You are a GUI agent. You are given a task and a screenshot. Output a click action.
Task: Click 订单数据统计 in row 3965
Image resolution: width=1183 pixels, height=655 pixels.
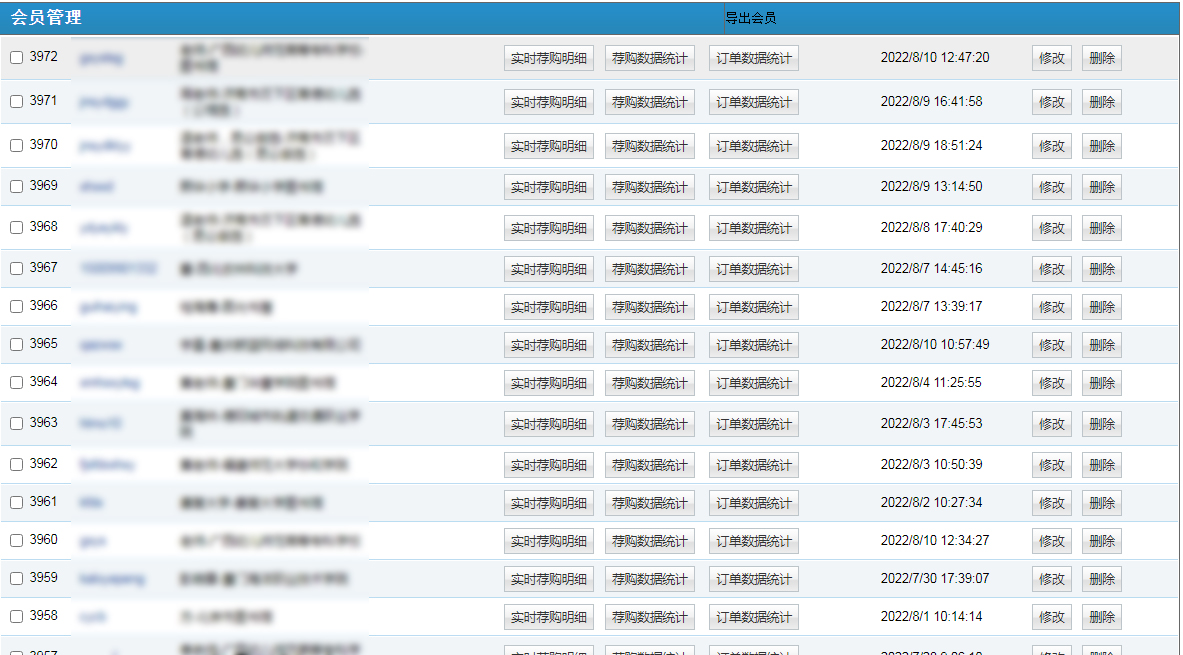pos(753,345)
